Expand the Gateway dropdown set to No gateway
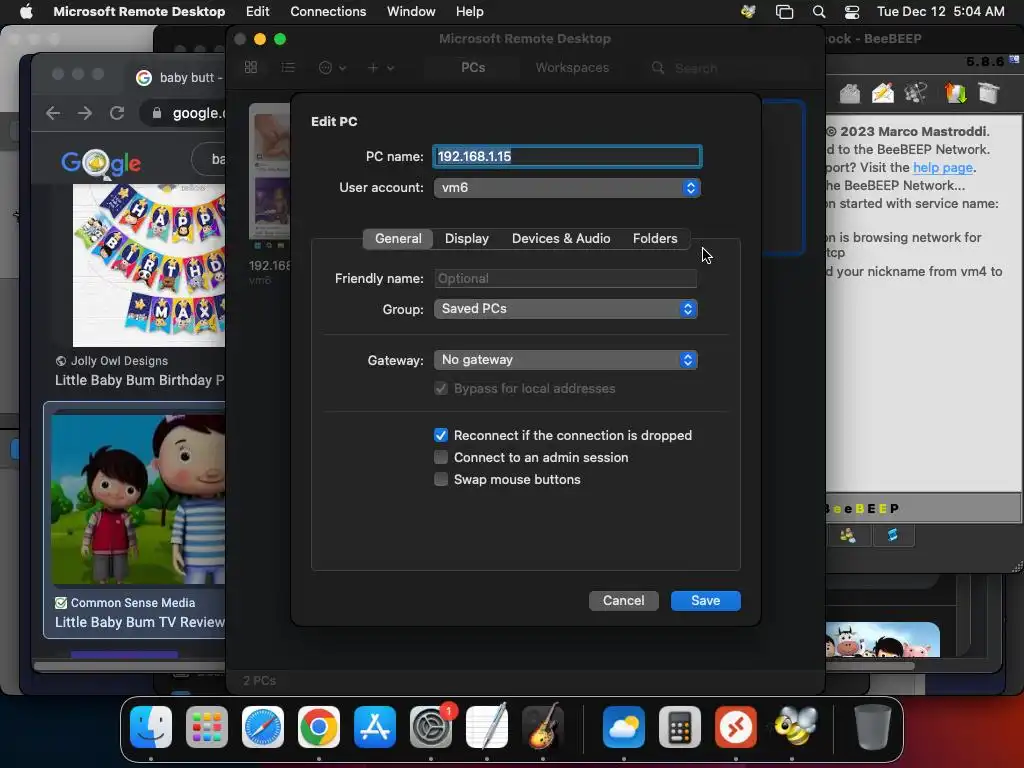Screen dimensions: 1024x768 (x=566, y=360)
